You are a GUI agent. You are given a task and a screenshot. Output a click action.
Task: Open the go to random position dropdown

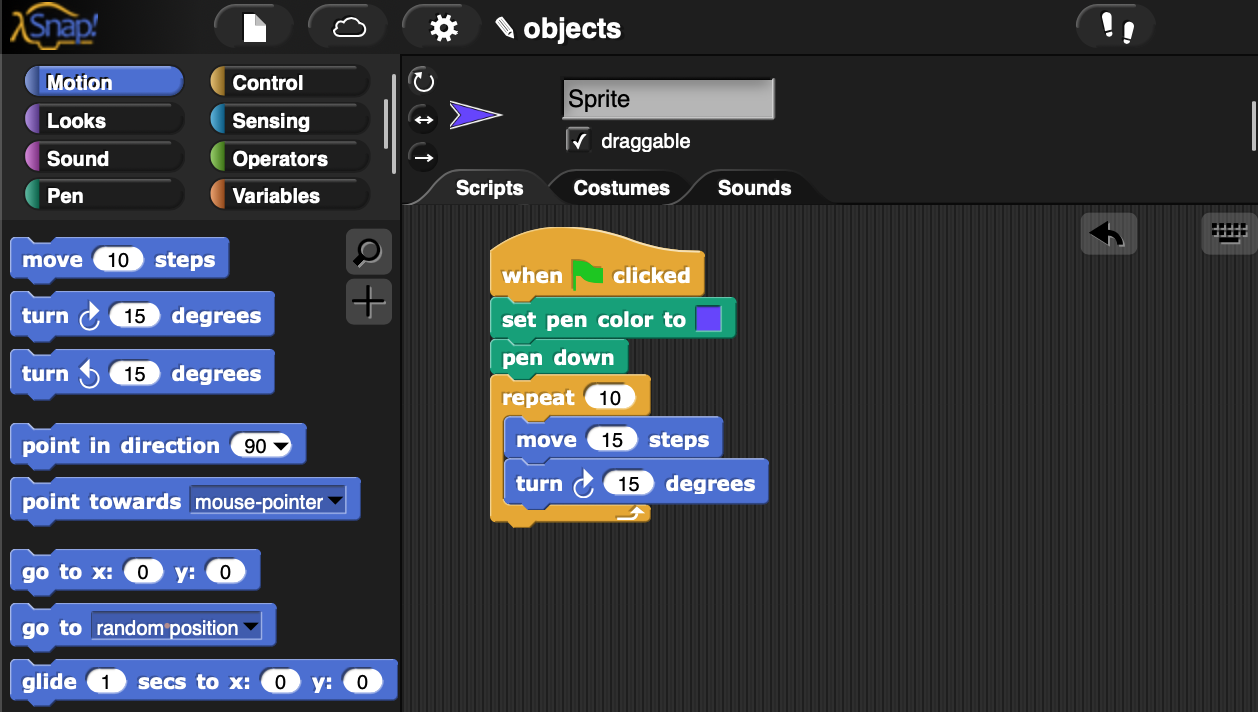pyautogui.click(x=251, y=628)
